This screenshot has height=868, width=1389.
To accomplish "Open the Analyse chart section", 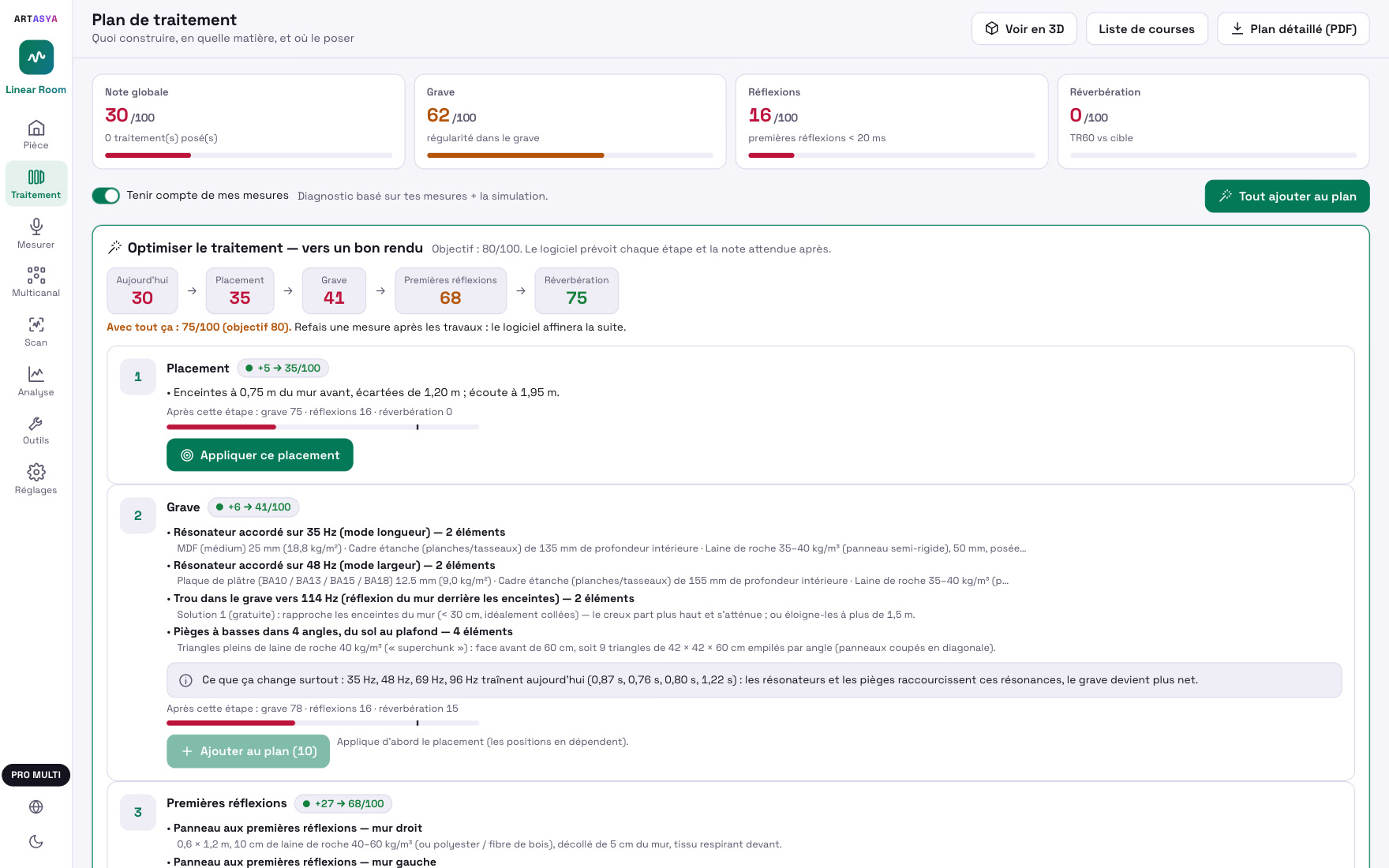I will pos(36,381).
